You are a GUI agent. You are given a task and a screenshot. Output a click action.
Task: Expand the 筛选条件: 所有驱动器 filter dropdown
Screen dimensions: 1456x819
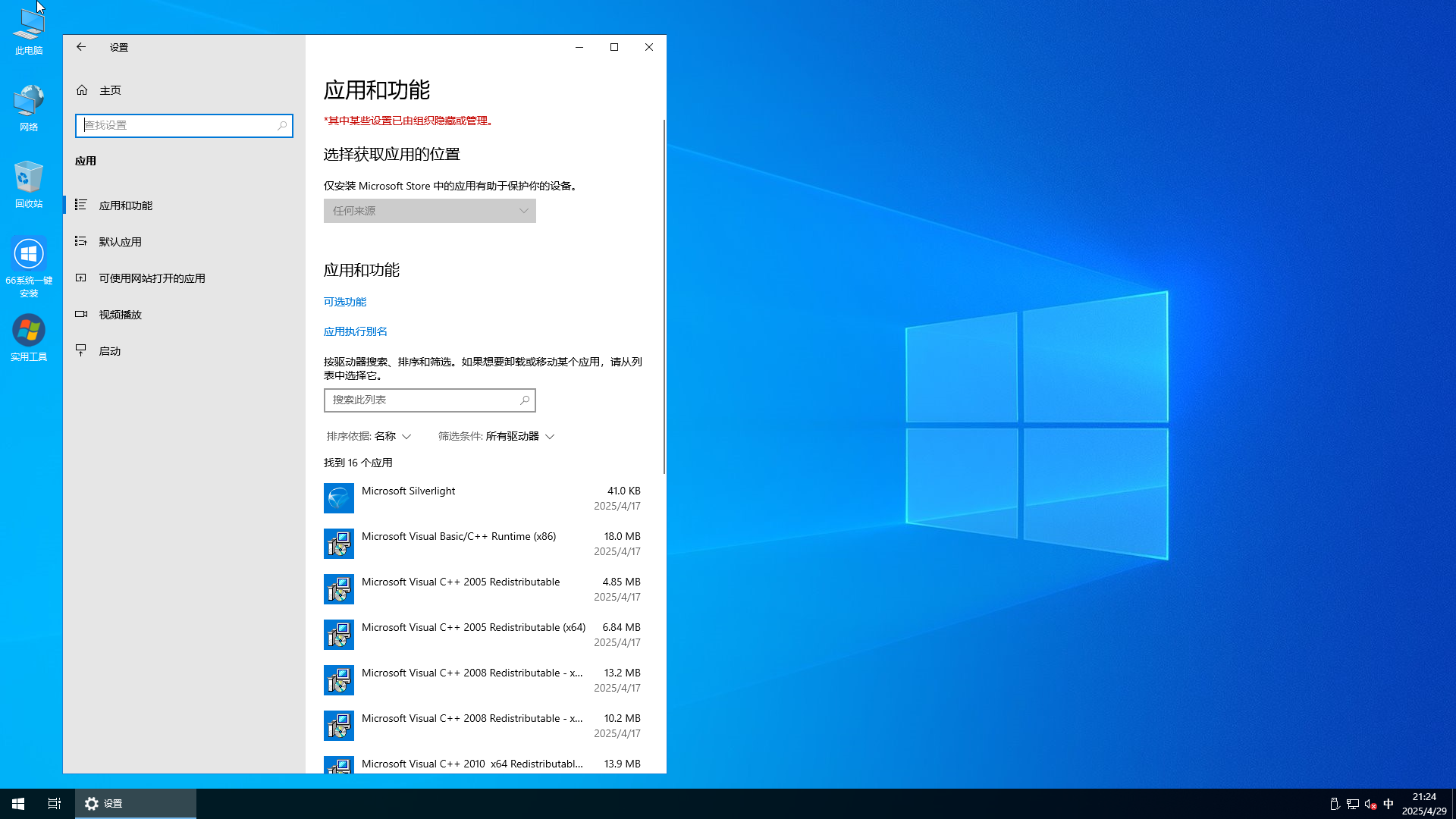click(497, 436)
